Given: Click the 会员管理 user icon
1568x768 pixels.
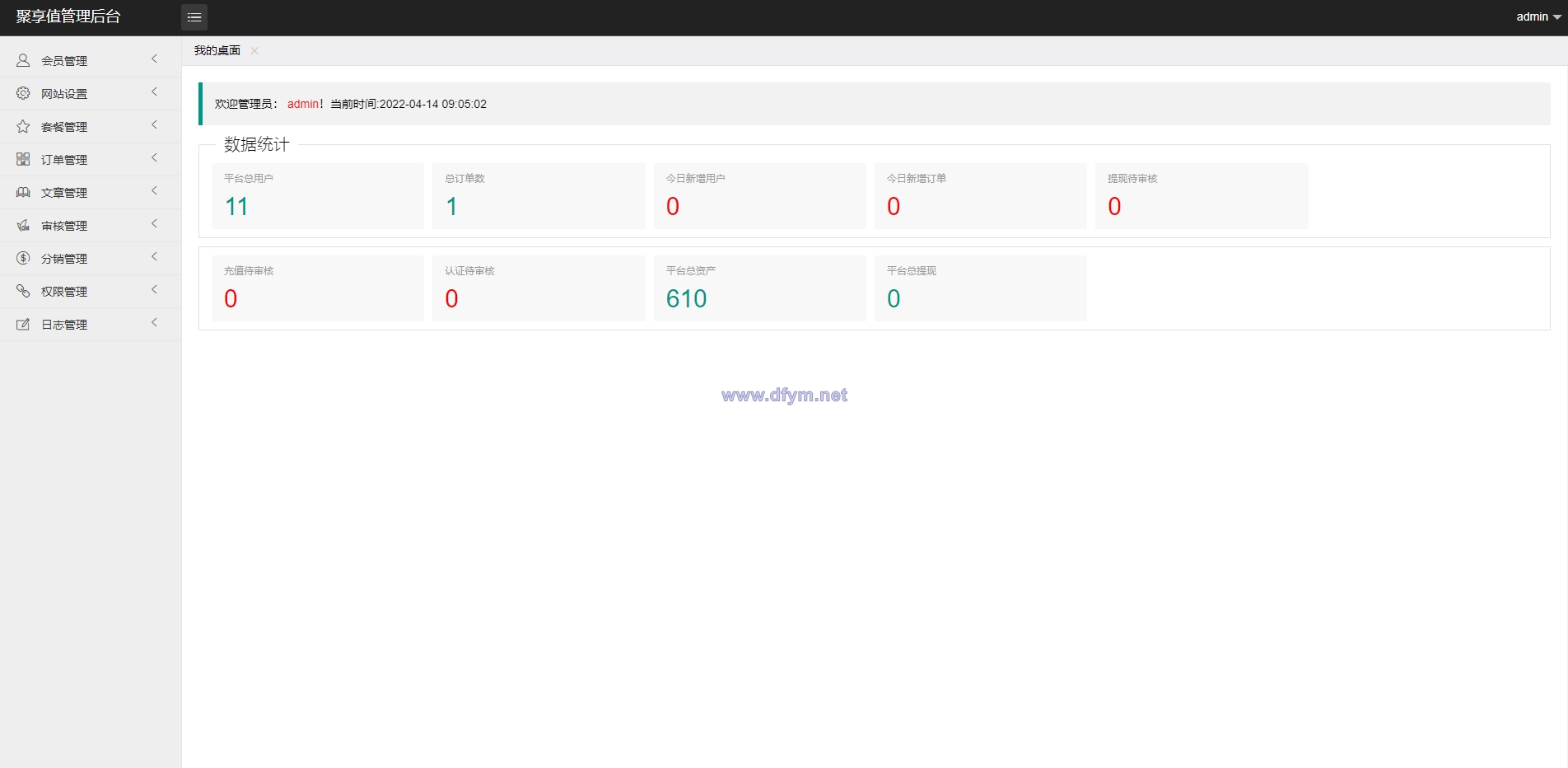Looking at the screenshot, I should [23, 60].
